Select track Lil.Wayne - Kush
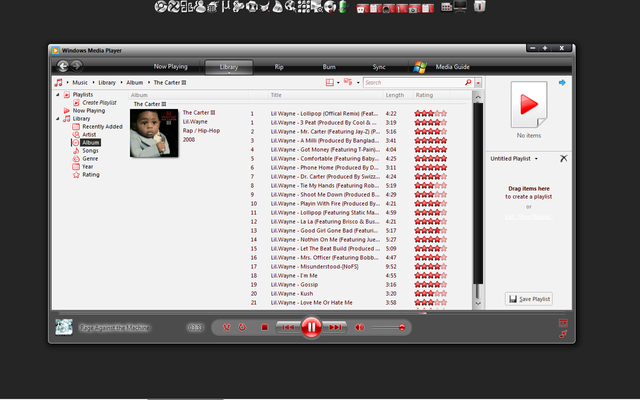 pyautogui.click(x=292, y=293)
